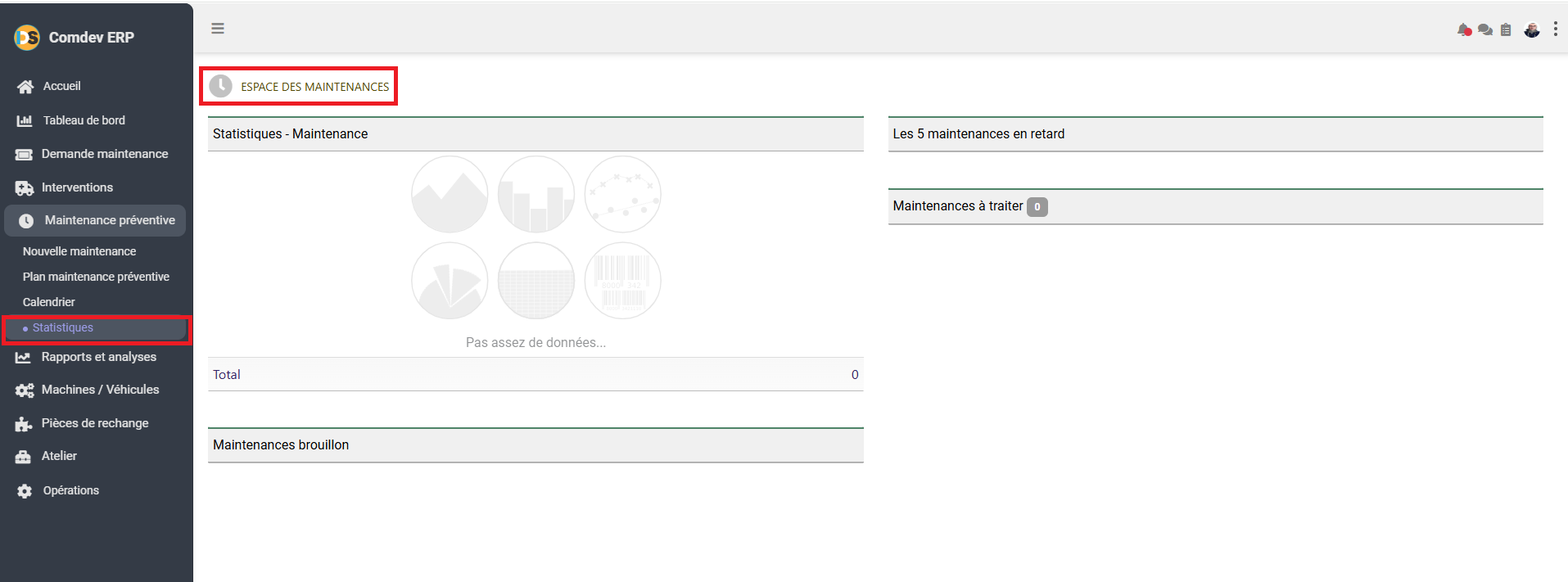Expand Pièces de rechange
The width and height of the screenshot is (1568, 582).
tap(97, 423)
